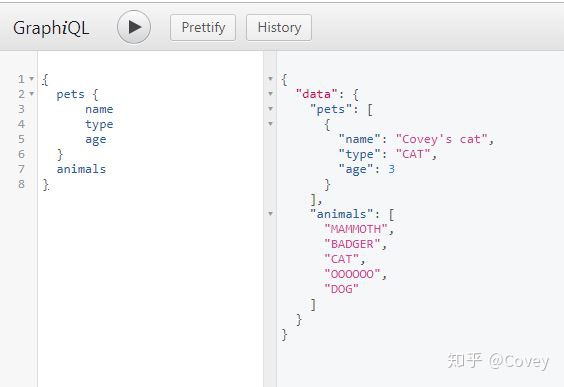Click the "CAT" type value in pet object

pyautogui.click(x=413, y=154)
